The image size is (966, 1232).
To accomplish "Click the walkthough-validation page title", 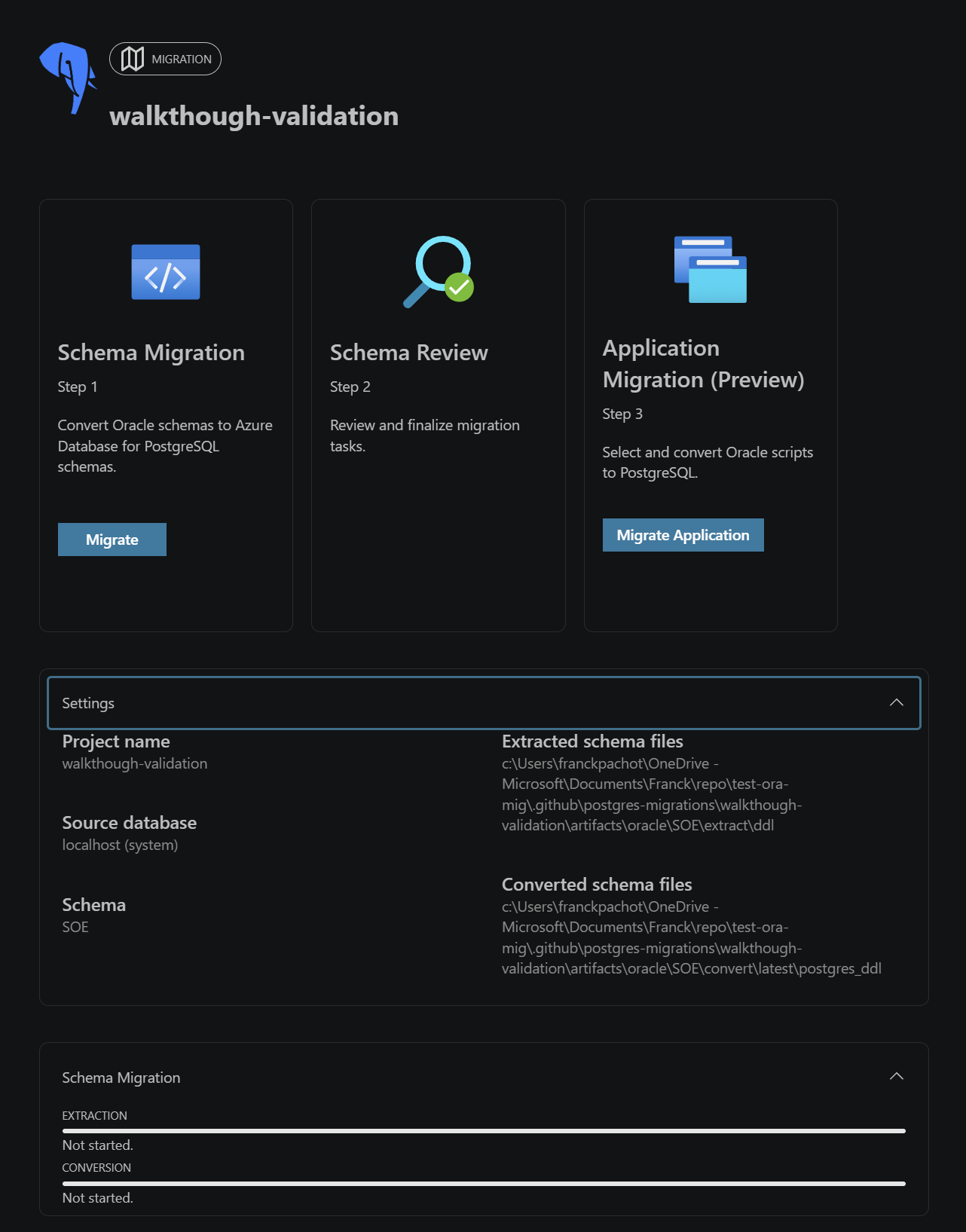I will coord(254,116).
